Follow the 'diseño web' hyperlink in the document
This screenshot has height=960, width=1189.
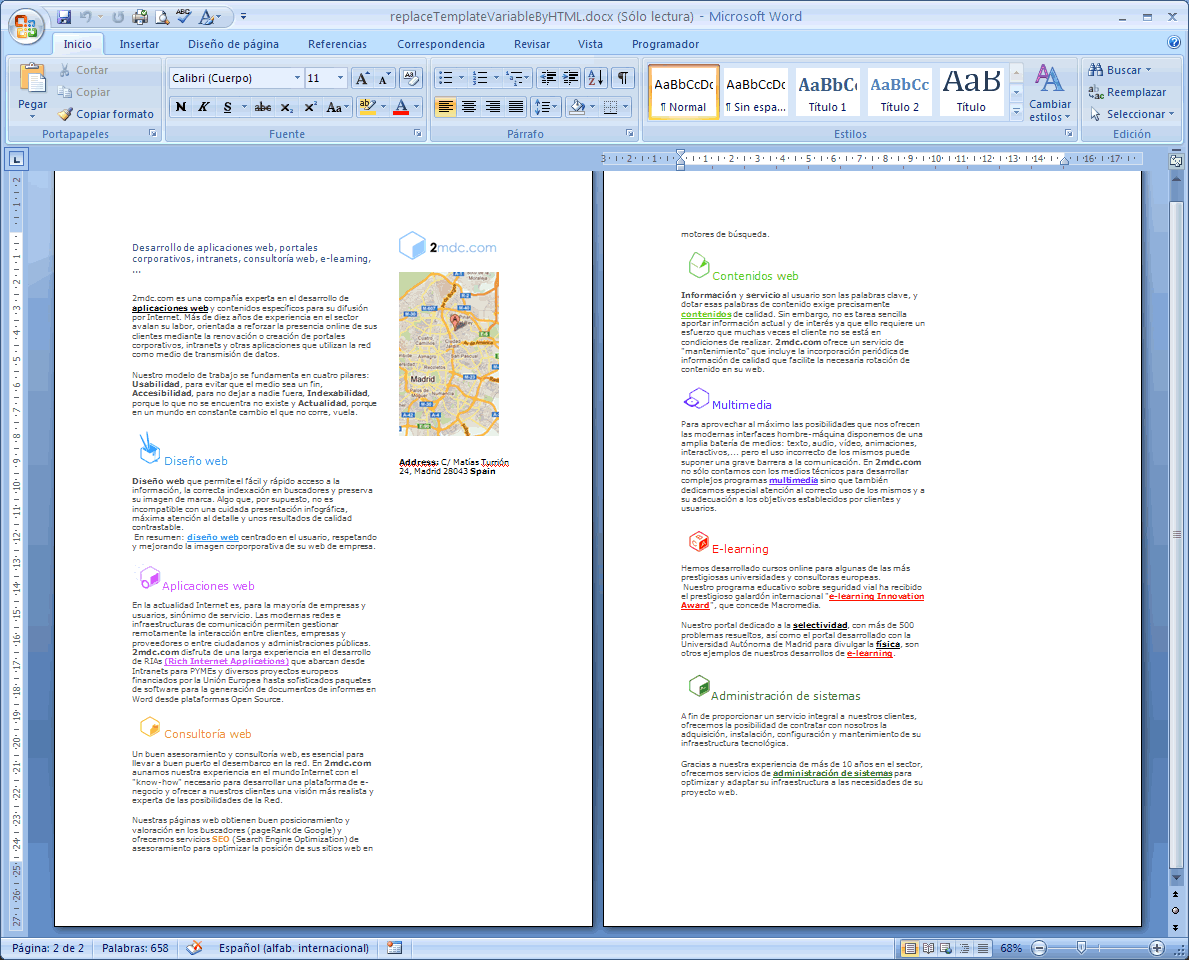pyautogui.click(x=212, y=537)
